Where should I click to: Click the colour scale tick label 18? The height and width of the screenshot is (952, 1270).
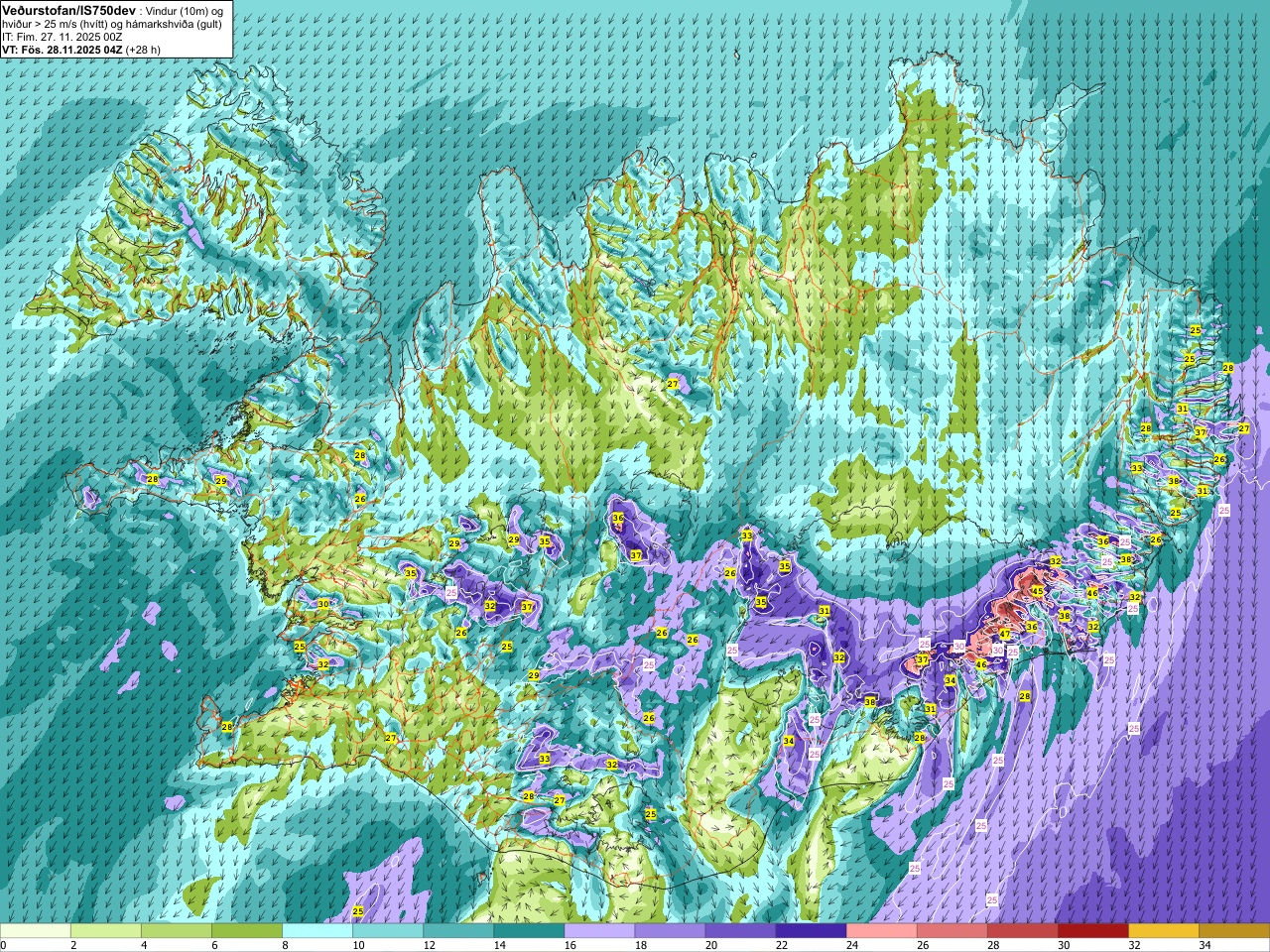pyautogui.click(x=641, y=945)
